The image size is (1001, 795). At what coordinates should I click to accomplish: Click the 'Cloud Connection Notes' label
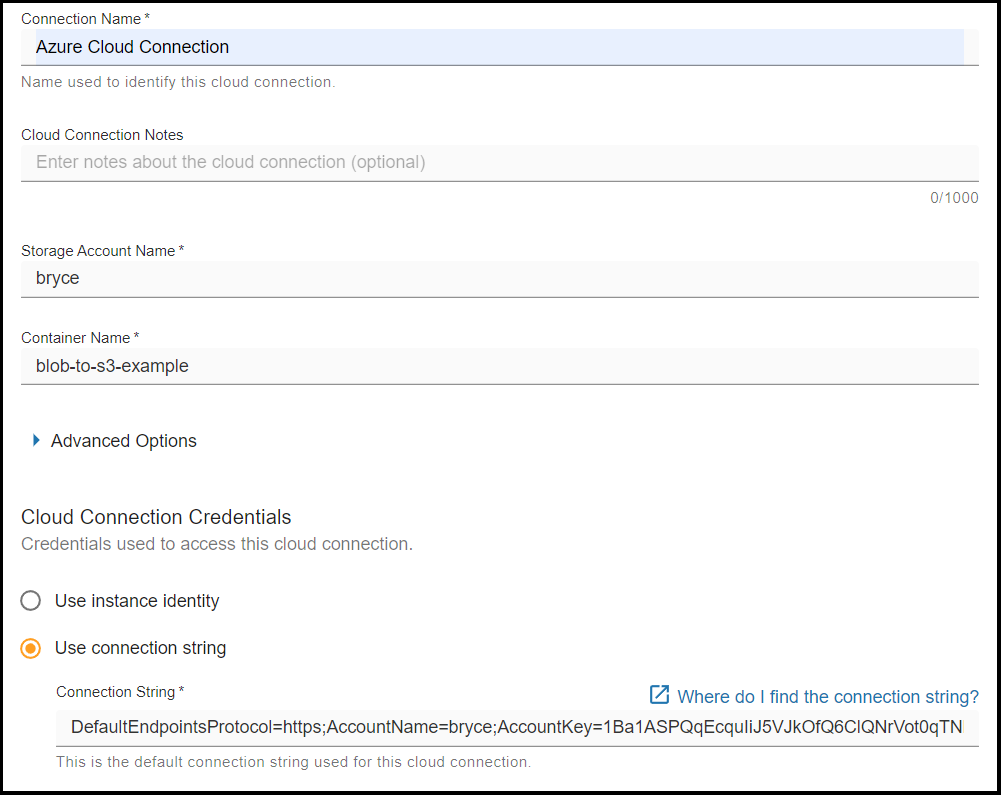click(x=102, y=135)
